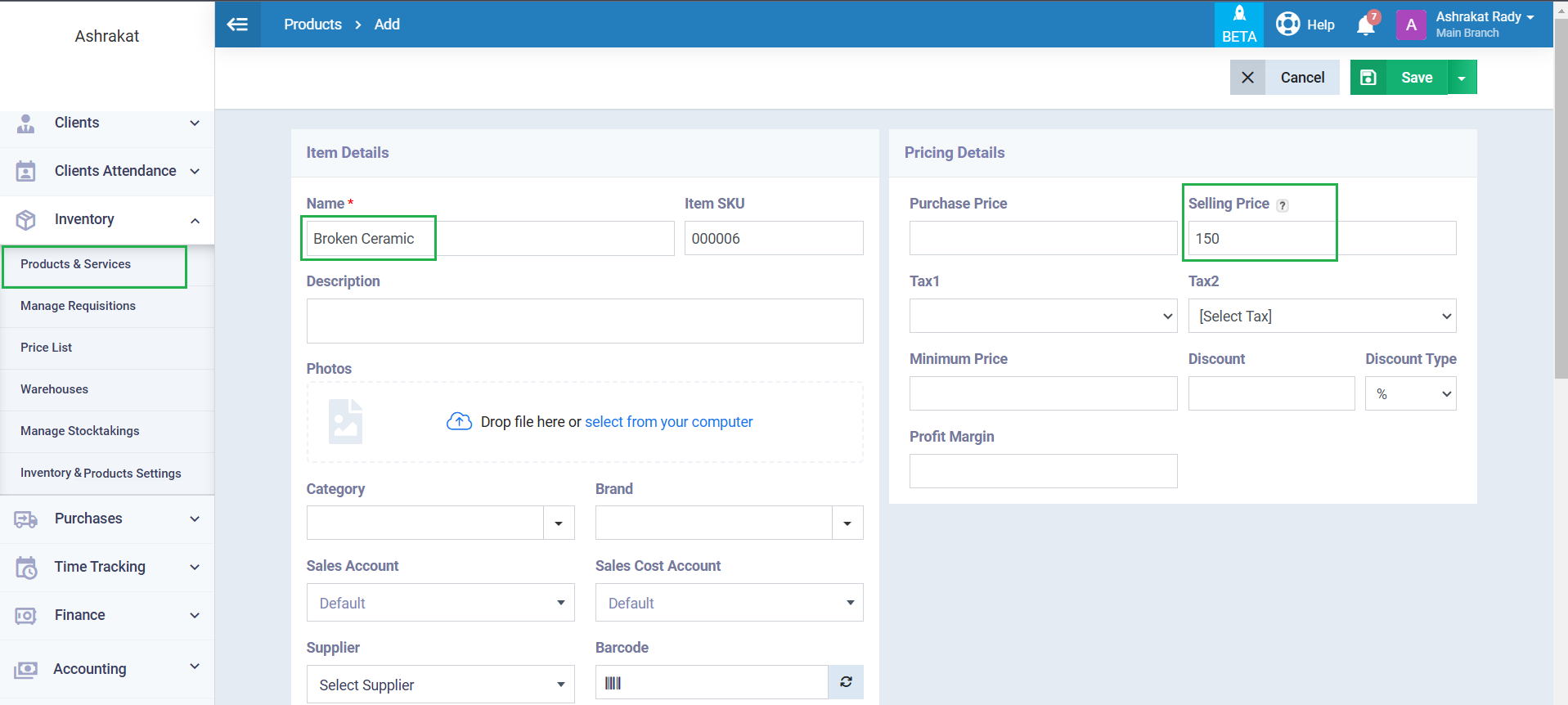Click the Save floppy disk icon
1568x705 pixels.
click(x=1368, y=78)
